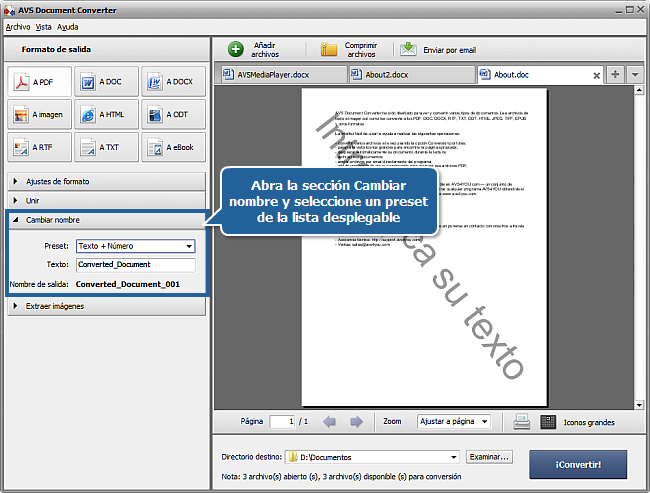
Task: Click the ¡Convertir! button
Action: pyautogui.click(x=578, y=464)
